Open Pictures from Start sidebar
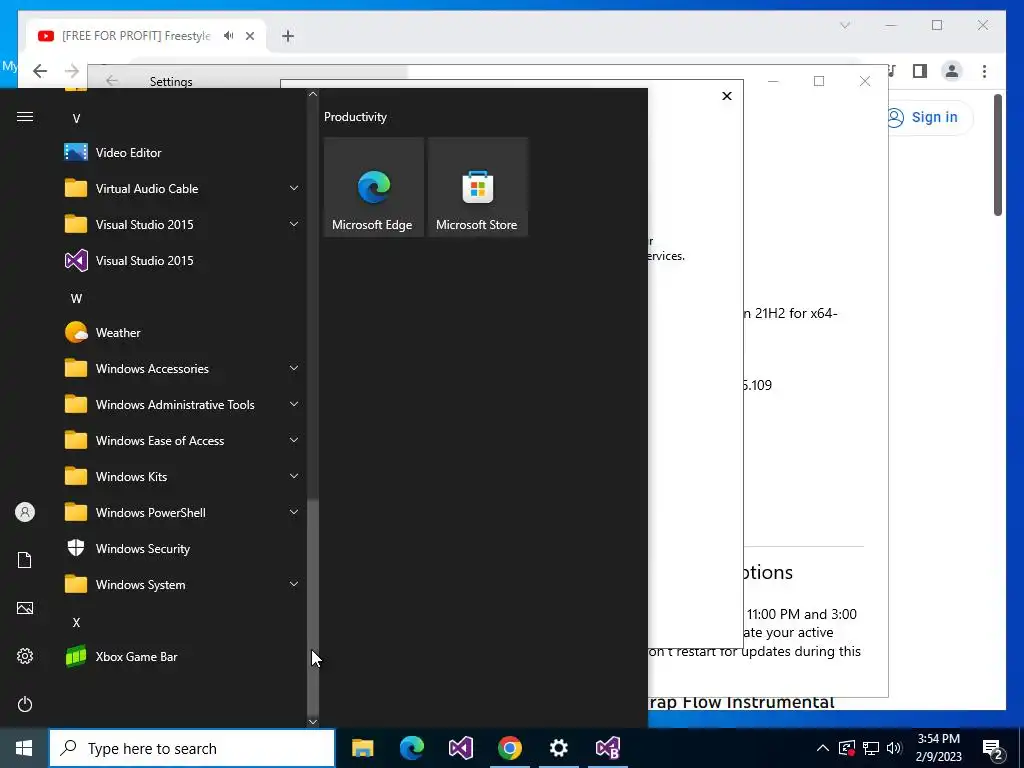 point(25,608)
